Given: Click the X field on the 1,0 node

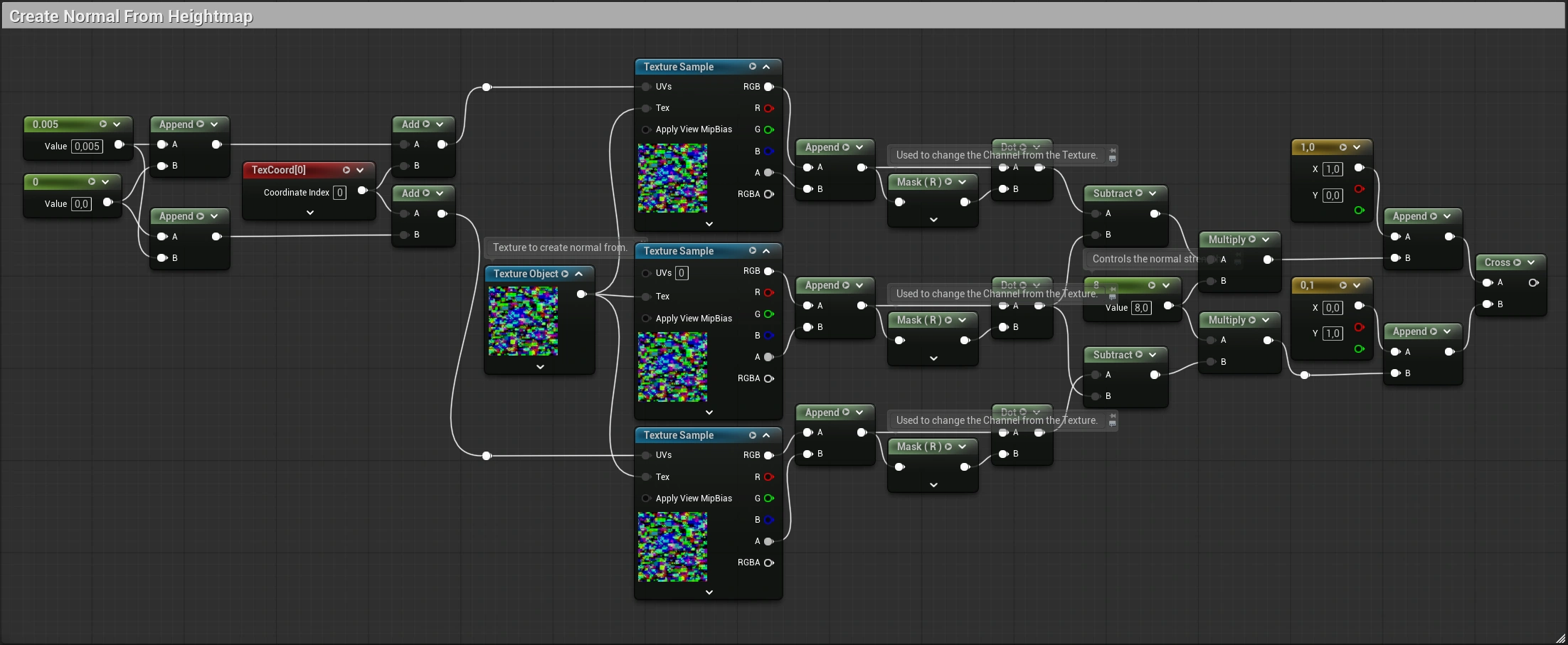Looking at the screenshot, I should click(x=1333, y=169).
